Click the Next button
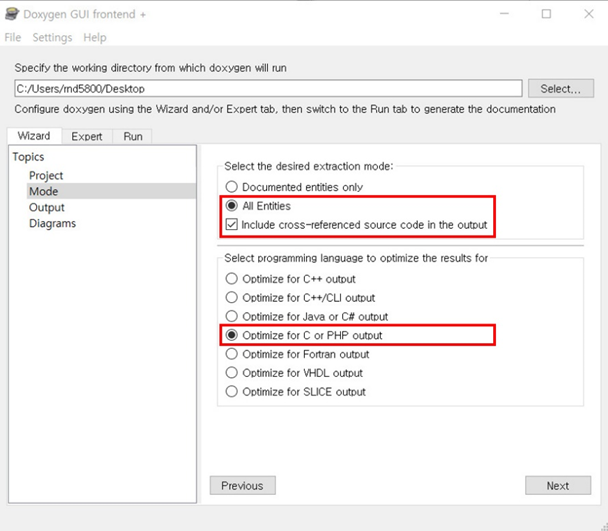Viewport: 608px width, 531px height. click(x=558, y=486)
